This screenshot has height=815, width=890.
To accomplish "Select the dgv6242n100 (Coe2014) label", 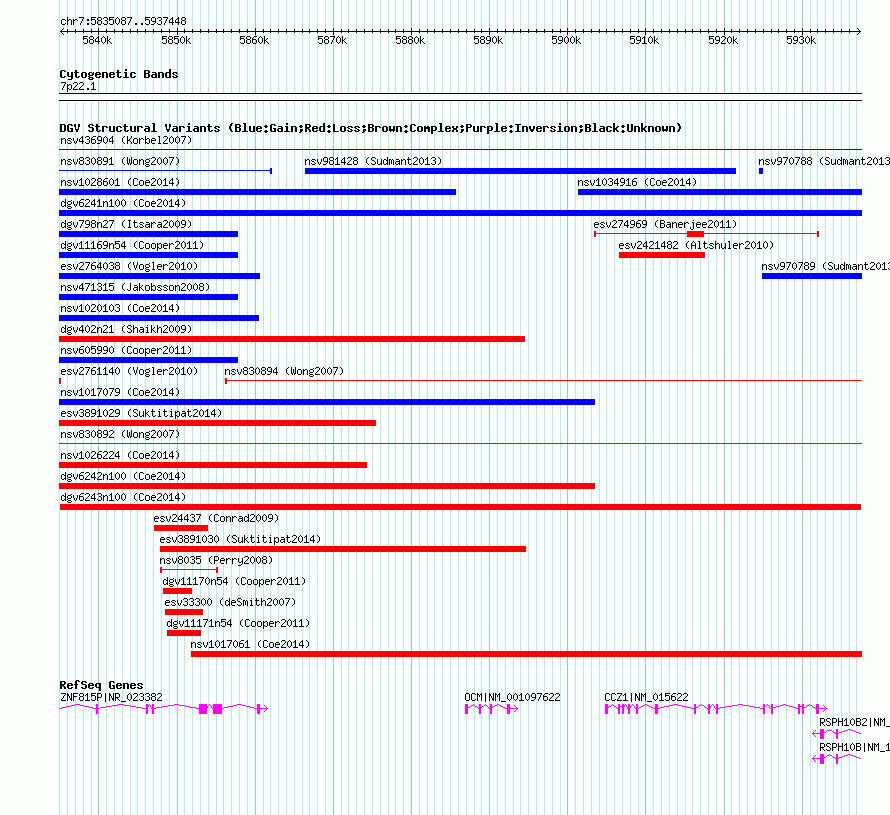I will click(123, 476).
